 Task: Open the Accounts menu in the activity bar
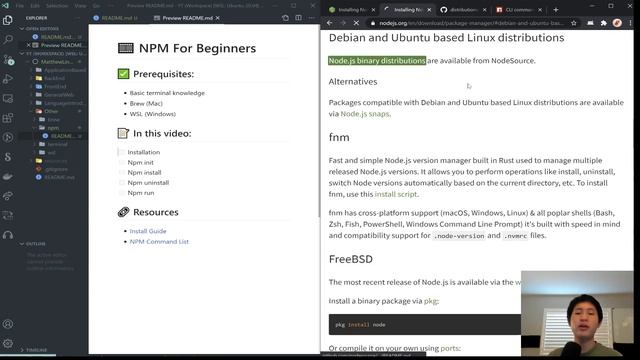click(x=8, y=324)
